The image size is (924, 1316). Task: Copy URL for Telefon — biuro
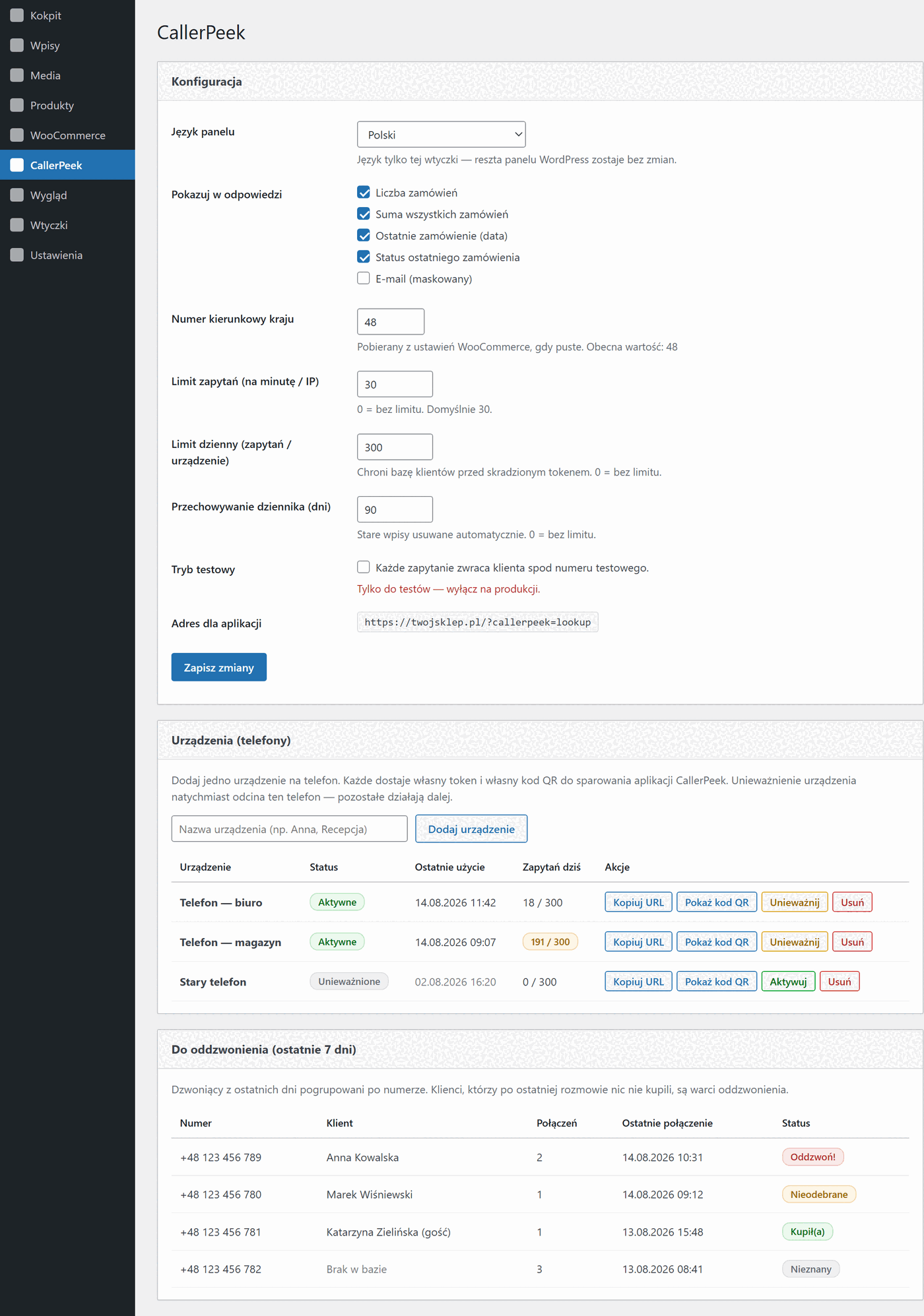(639, 902)
